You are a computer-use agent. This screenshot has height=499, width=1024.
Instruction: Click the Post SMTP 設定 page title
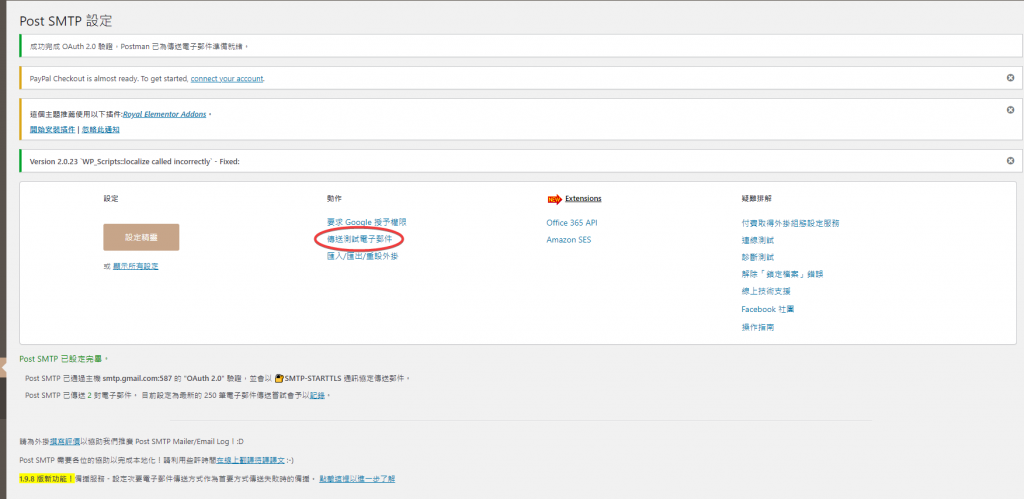click(x=66, y=21)
